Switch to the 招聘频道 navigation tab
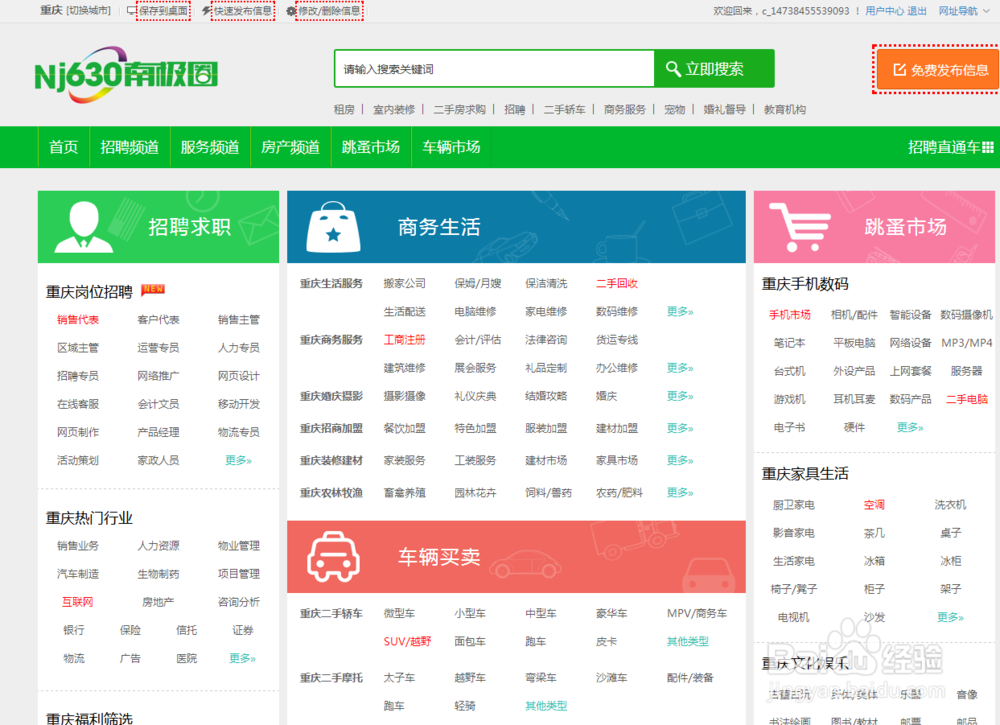1000x725 pixels. click(129, 147)
